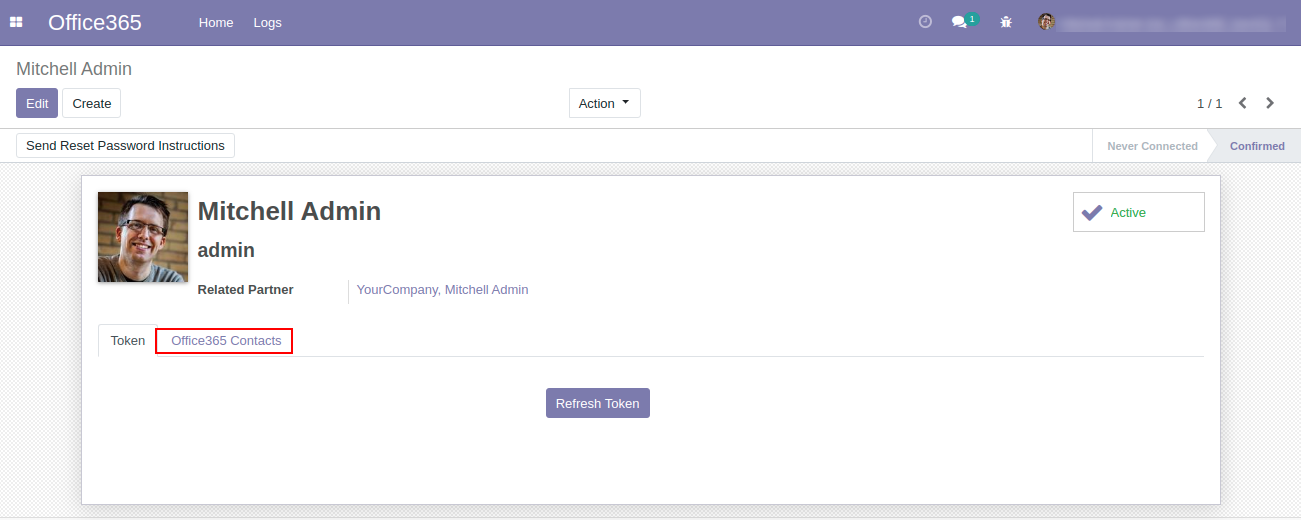The image size is (1301, 520).
Task: Select the Token tab
Action: tap(127, 341)
